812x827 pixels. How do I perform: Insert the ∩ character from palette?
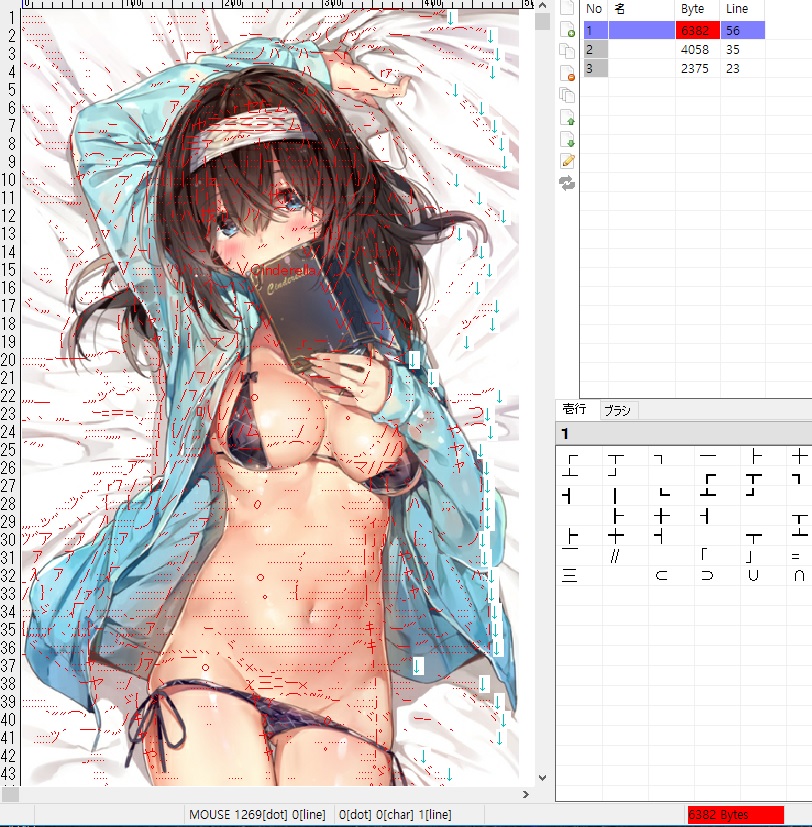point(799,575)
